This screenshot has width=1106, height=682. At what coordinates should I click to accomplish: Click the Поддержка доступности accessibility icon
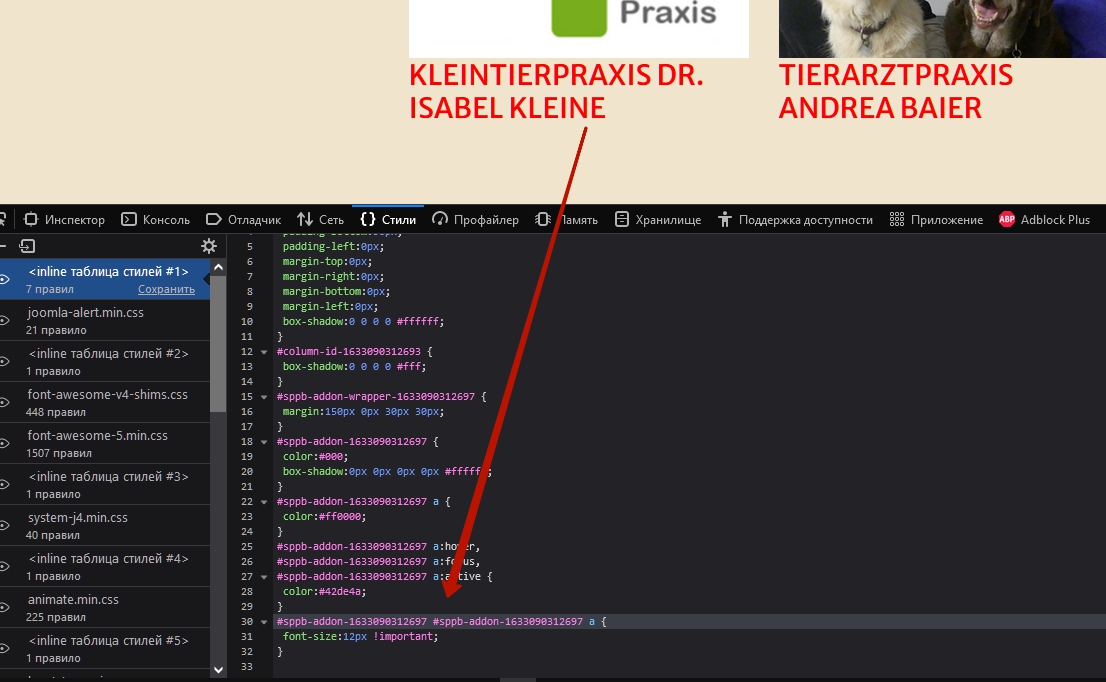[725, 219]
